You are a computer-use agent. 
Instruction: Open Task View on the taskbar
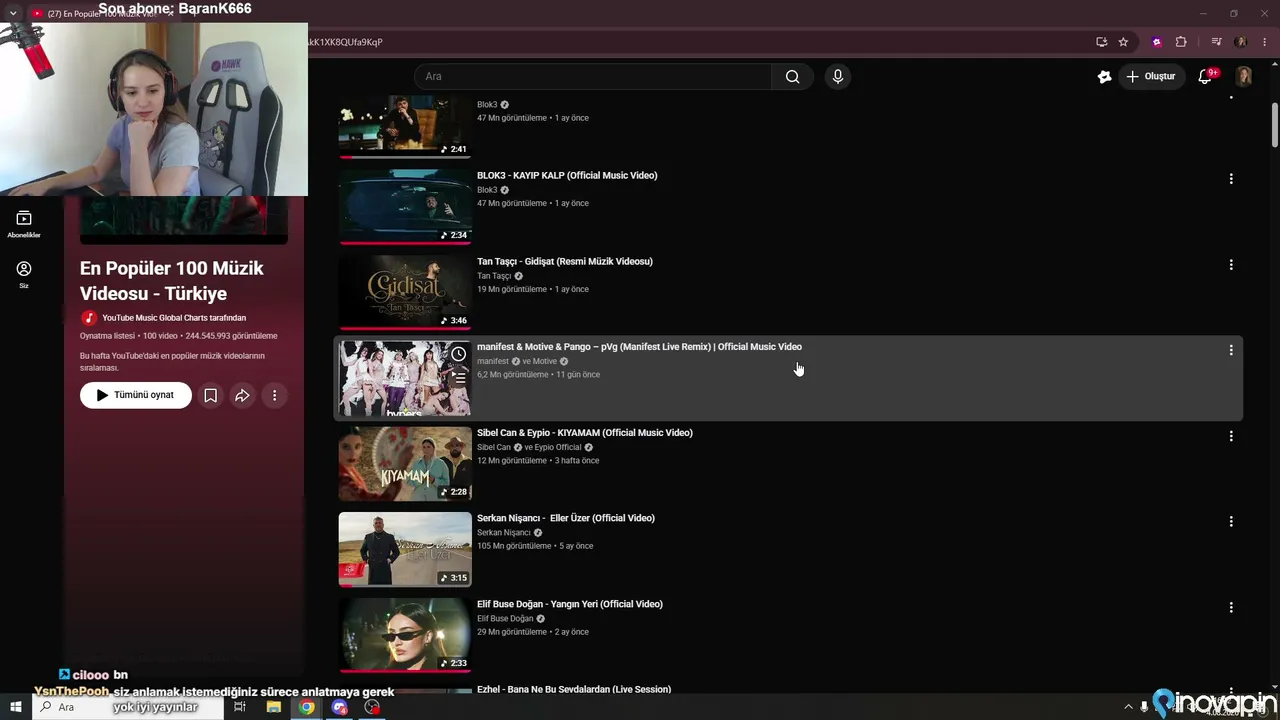click(x=240, y=707)
